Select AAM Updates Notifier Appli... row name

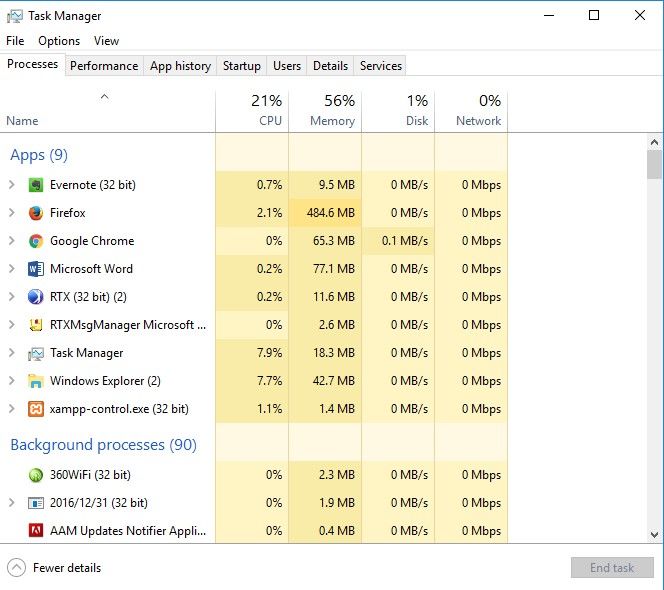[x=128, y=531]
